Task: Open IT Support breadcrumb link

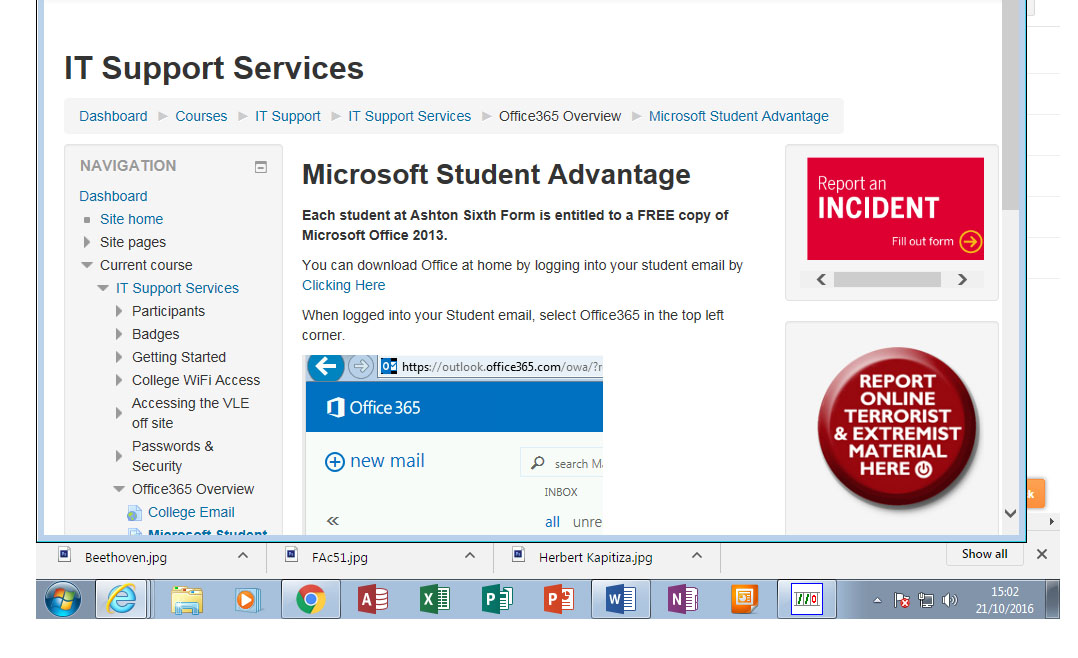Action: coord(287,116)
